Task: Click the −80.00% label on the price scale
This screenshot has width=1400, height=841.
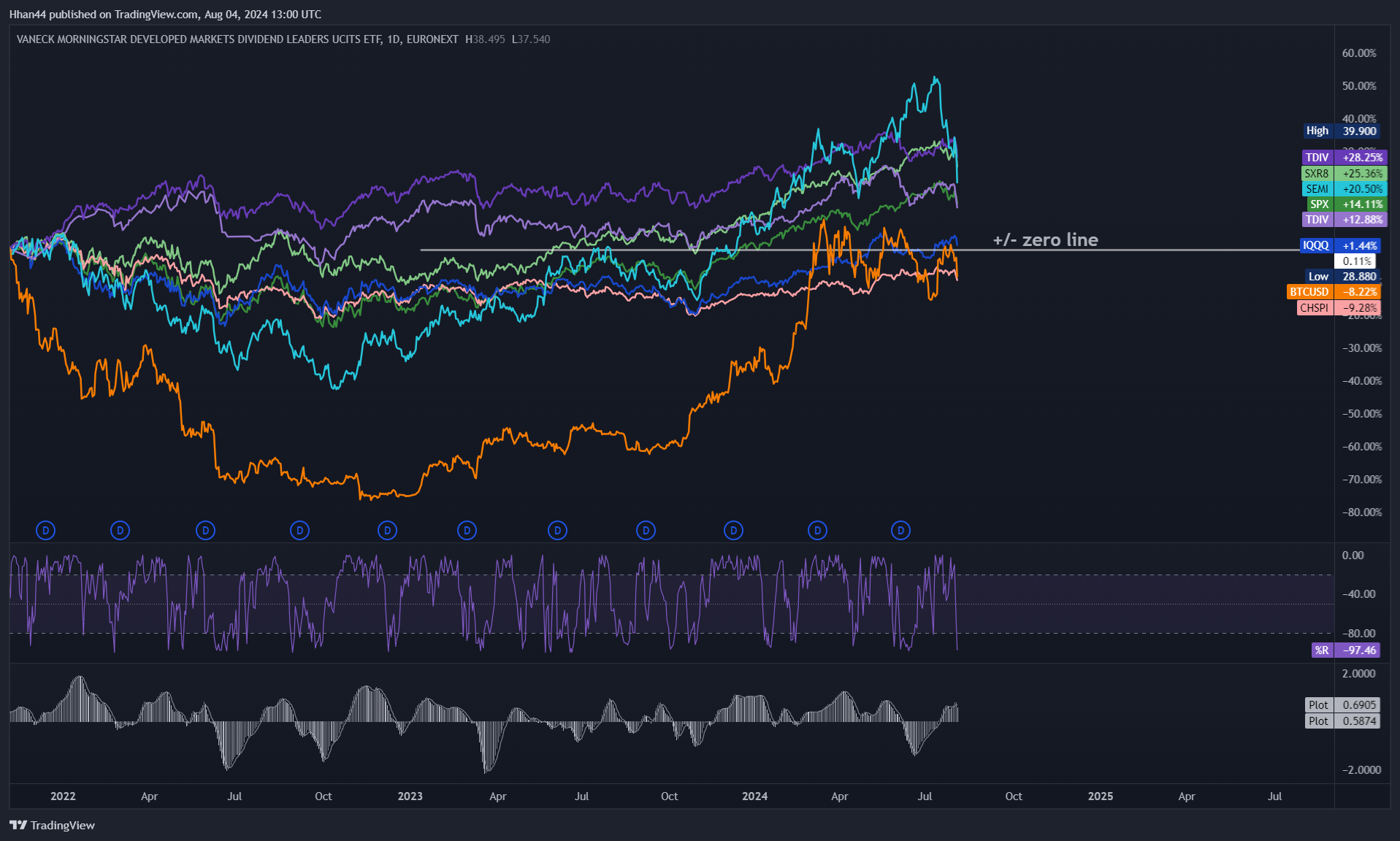Action: [x=1362, y=512]
